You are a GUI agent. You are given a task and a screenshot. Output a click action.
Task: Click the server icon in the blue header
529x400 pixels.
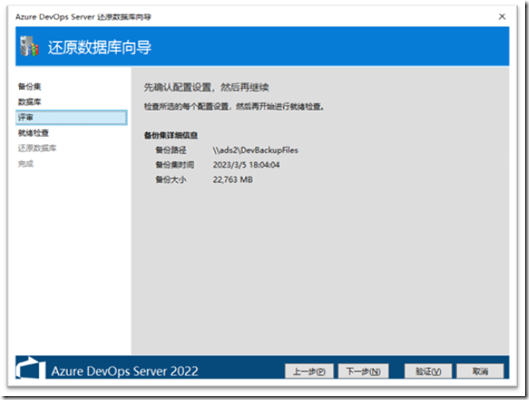tap(29, 46)
